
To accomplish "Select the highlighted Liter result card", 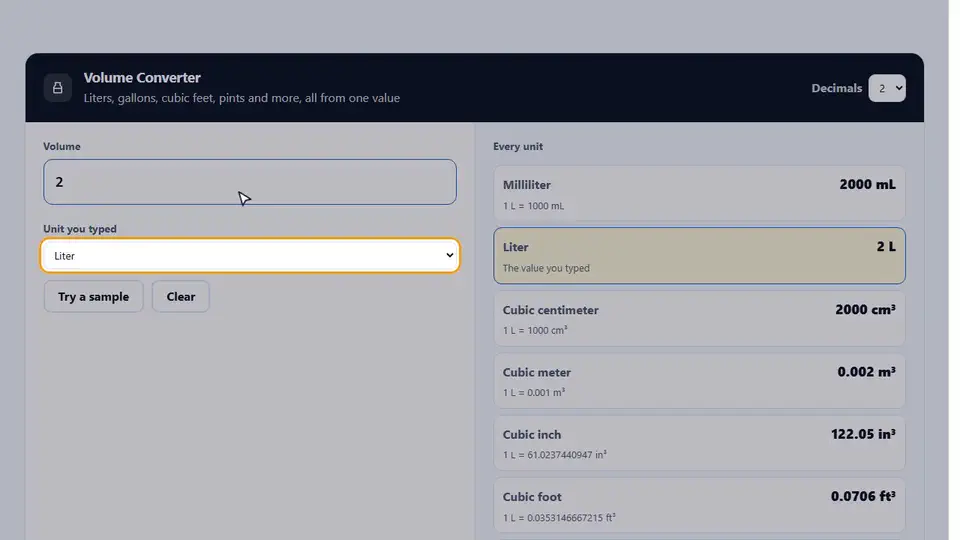I will (x=699, y=255).
